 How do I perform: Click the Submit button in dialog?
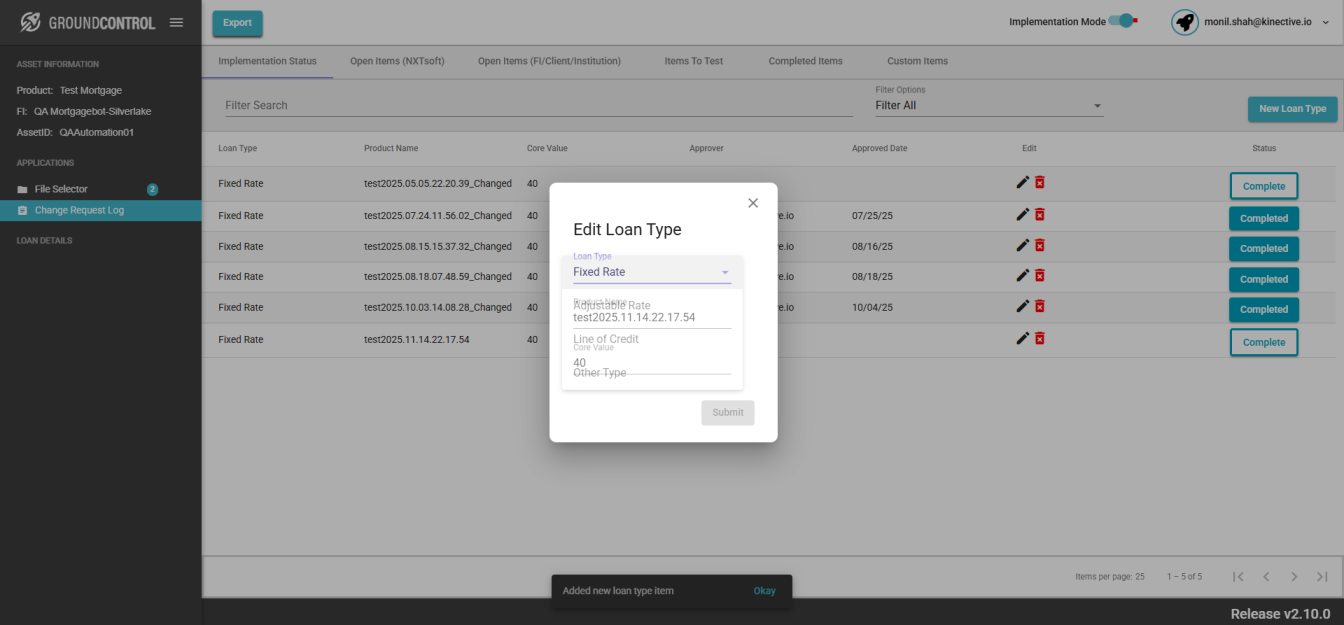(728, 412)
